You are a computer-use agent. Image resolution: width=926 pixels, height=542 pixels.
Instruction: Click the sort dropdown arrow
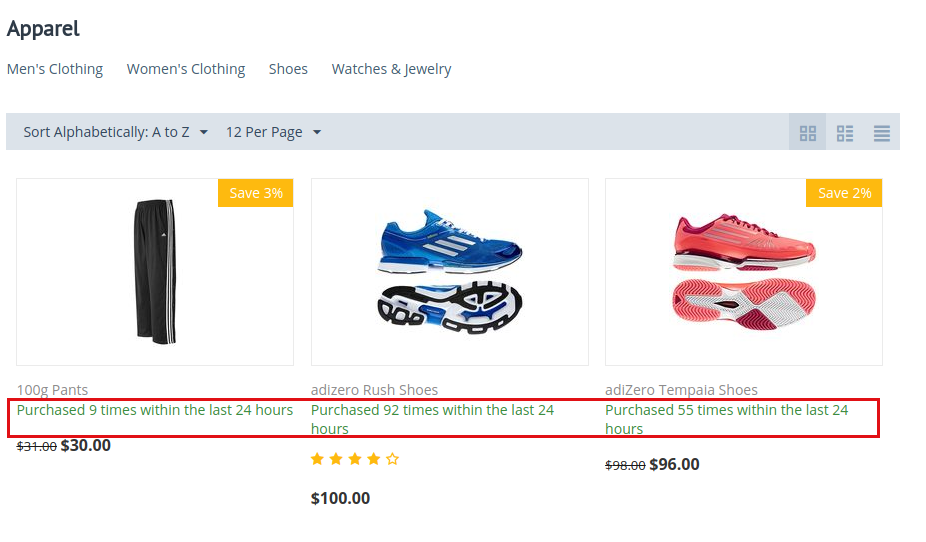click(x=204, y=132)
